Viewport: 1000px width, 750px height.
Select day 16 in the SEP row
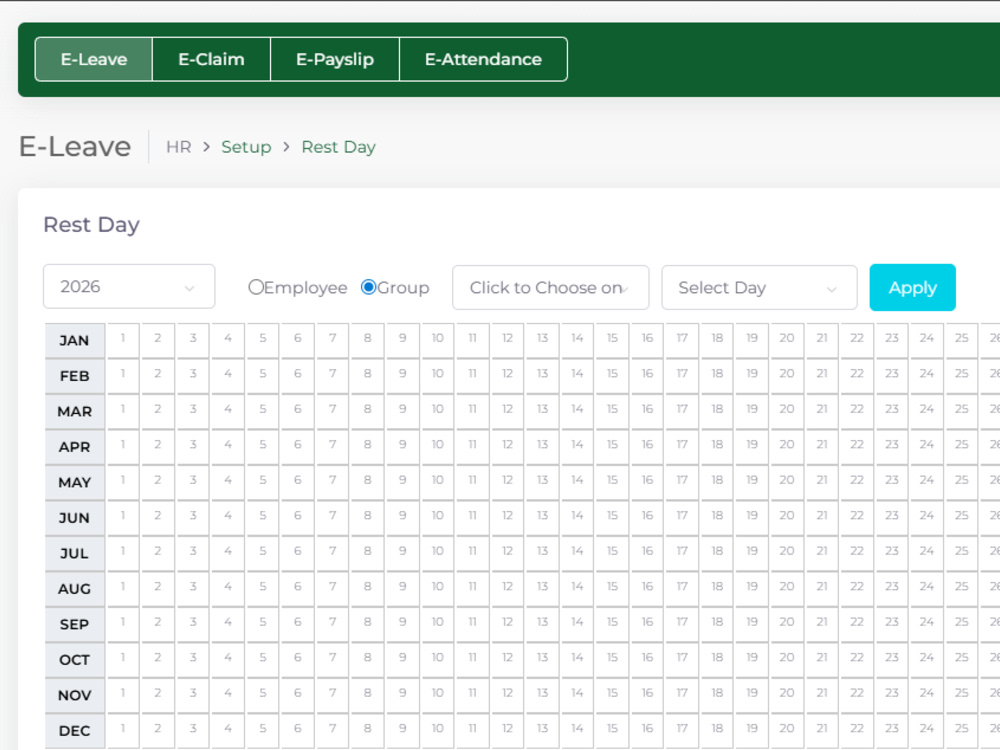tap(647, 622)
